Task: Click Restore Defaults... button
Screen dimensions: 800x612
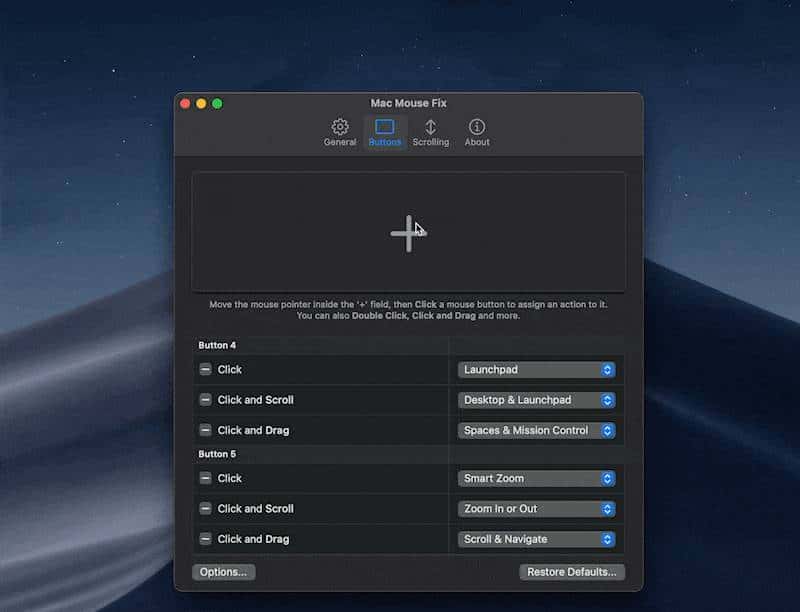Action: [572, 572]
